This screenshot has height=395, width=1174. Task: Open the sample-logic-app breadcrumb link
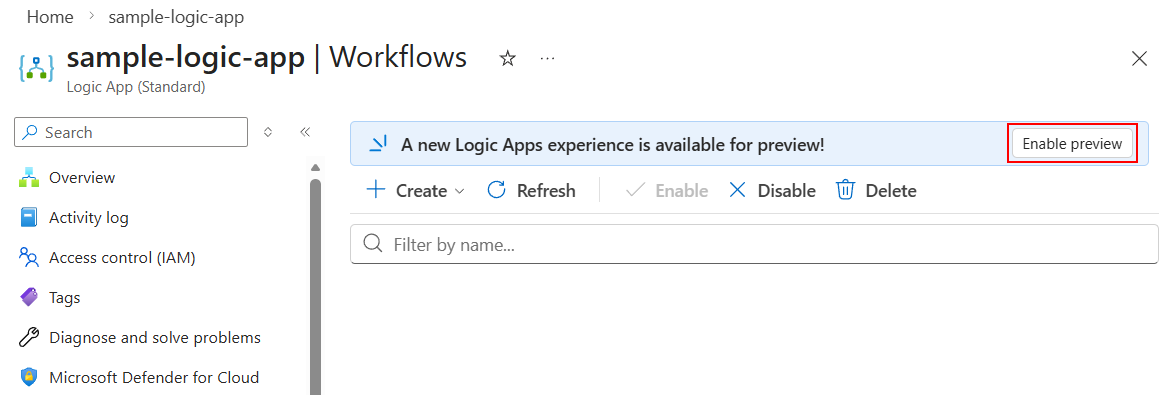(176, 16)
